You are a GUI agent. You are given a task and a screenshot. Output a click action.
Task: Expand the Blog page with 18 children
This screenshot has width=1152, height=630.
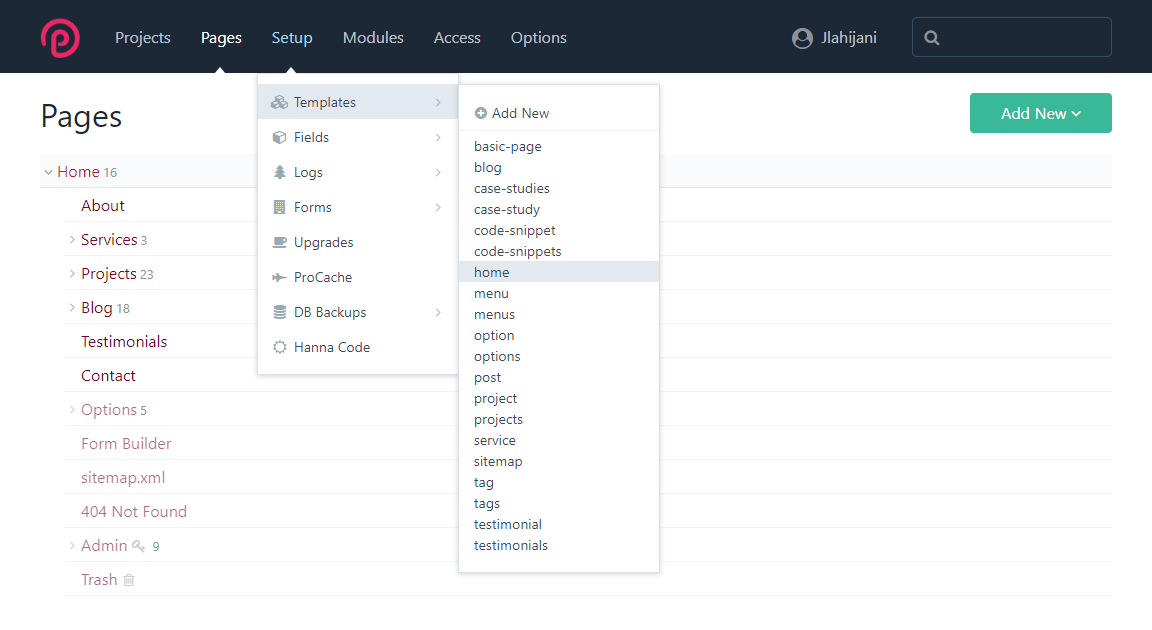pyautogui.click(x=70, y=307)
